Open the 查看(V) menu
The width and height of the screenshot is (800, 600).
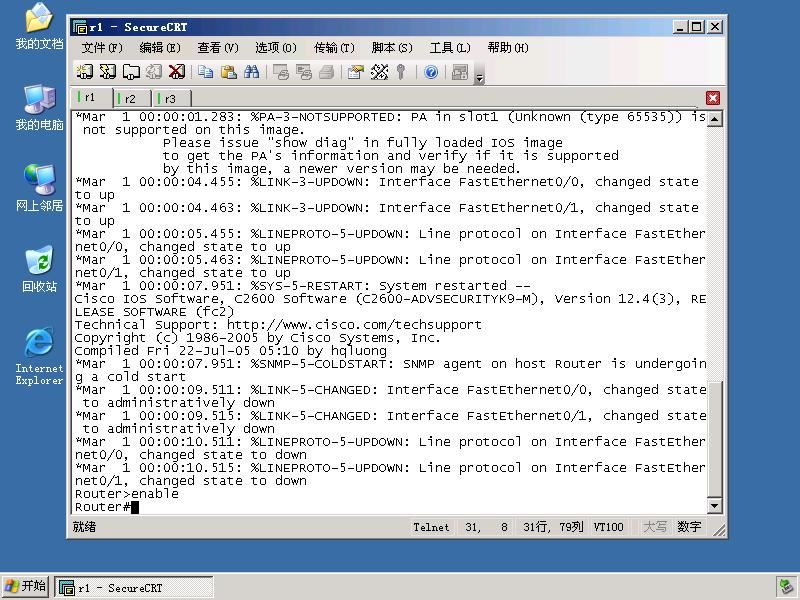[x=218, y=48]
